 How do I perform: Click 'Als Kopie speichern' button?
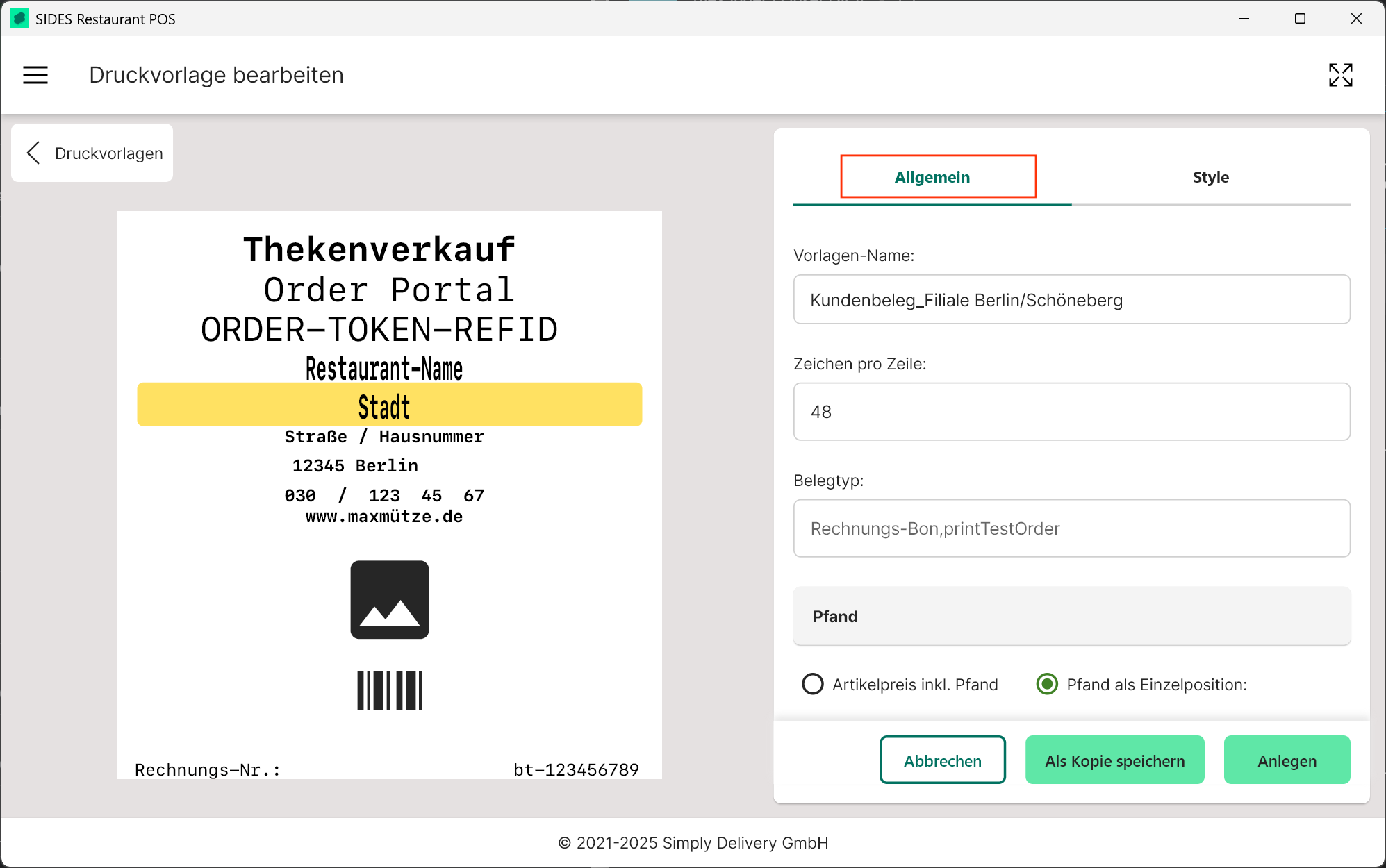click(1114, 760)
